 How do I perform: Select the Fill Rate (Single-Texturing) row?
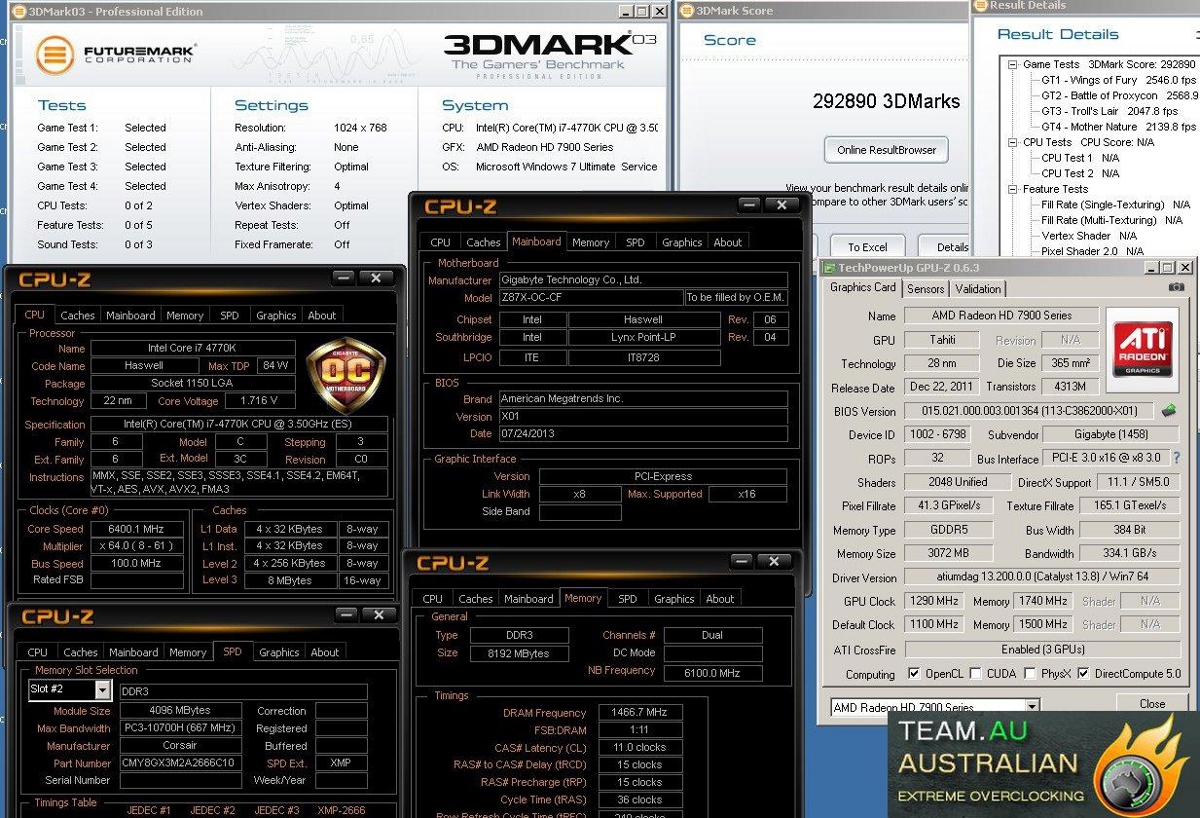pos(1115,205)
